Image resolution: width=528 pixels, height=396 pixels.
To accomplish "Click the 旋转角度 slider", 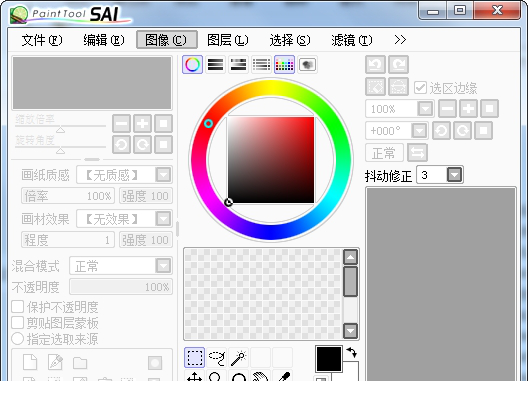I will (x=60, y=147).
